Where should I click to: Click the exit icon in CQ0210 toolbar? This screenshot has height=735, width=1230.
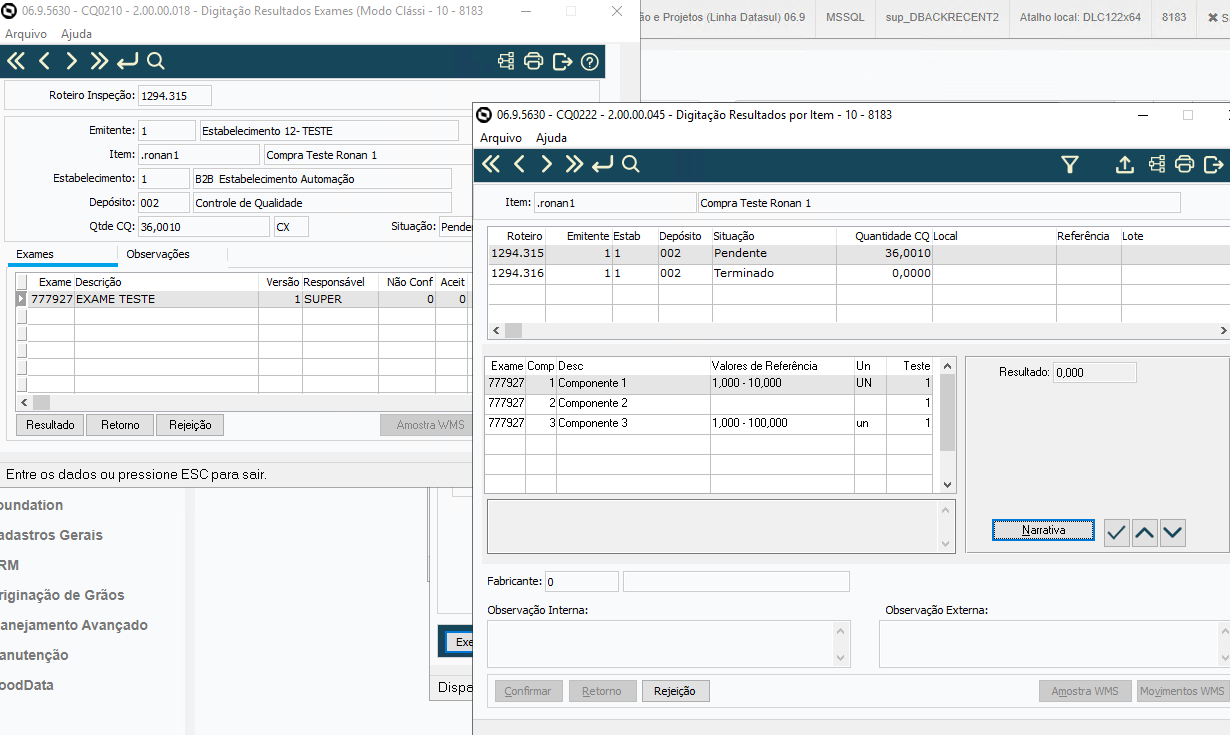(x=562, y=62)
